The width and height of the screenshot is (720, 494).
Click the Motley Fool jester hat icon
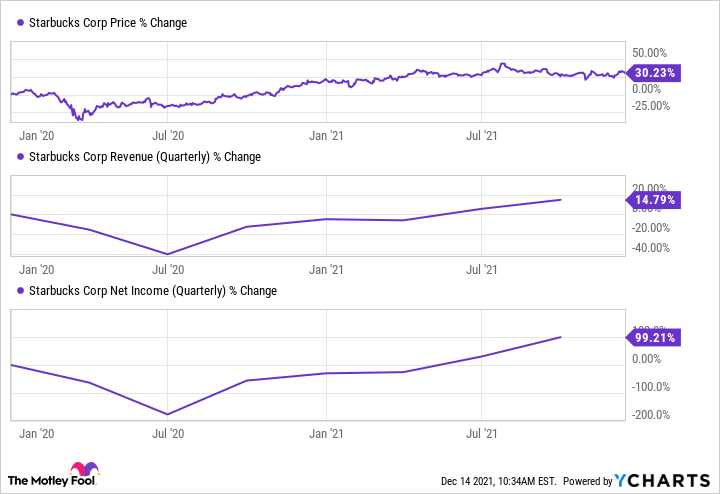click(x=84, y=469)
